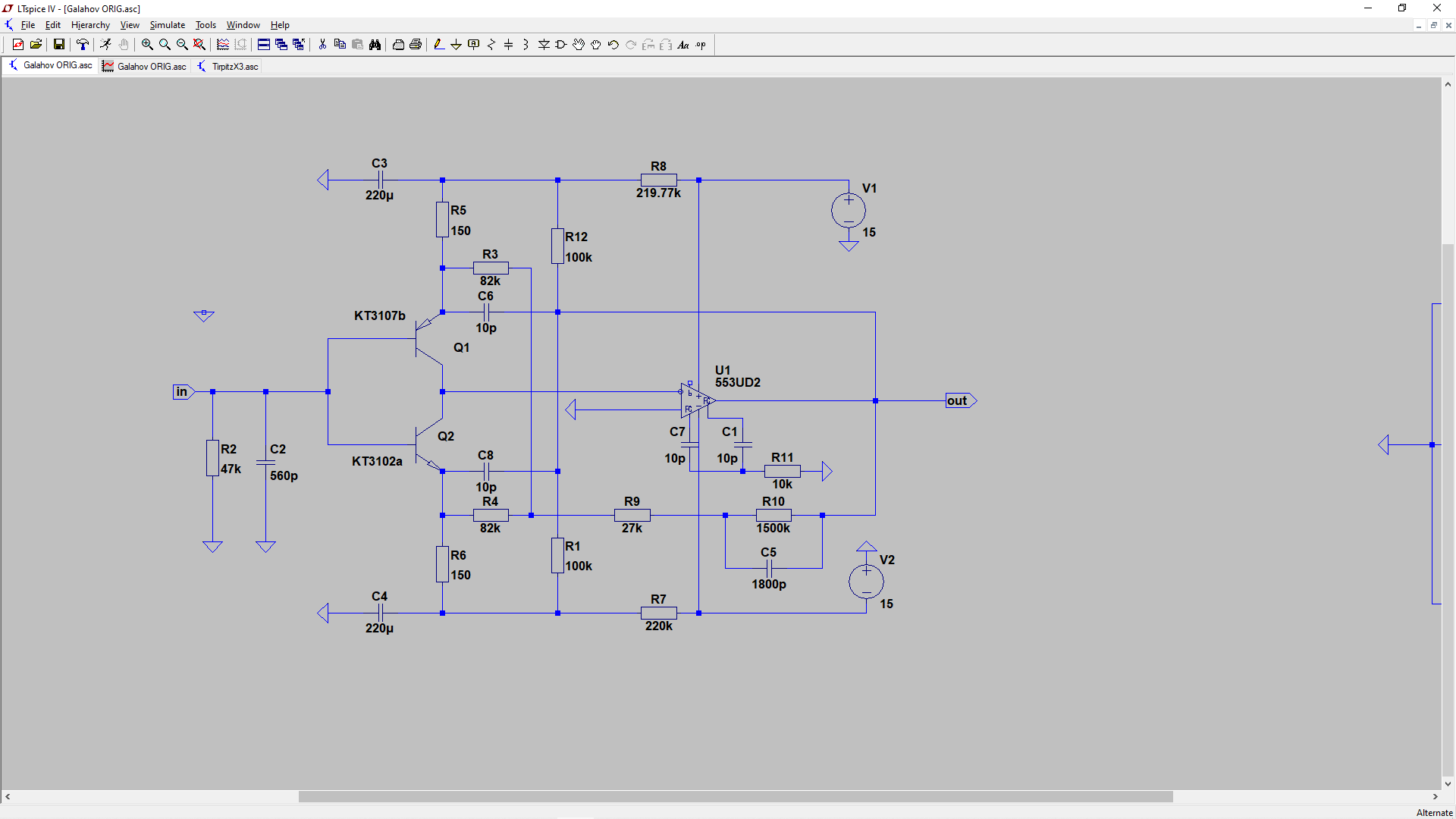The width and height of the screenshot is (1456, 819).
Task: Click the Run simulation icon
Action: coord(105,45)
